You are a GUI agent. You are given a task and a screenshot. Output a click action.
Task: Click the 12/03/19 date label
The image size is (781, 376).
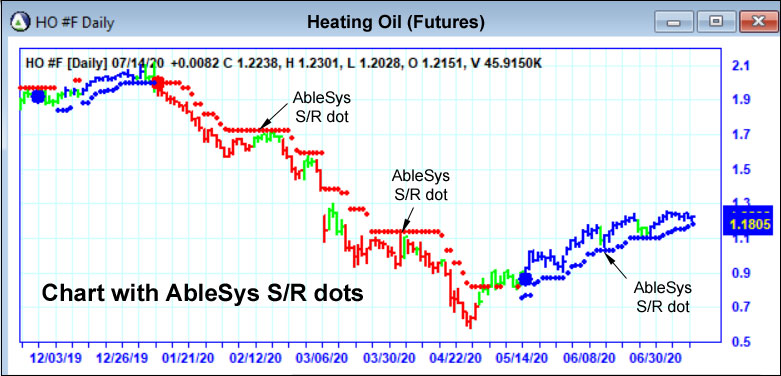pos(56,358)
